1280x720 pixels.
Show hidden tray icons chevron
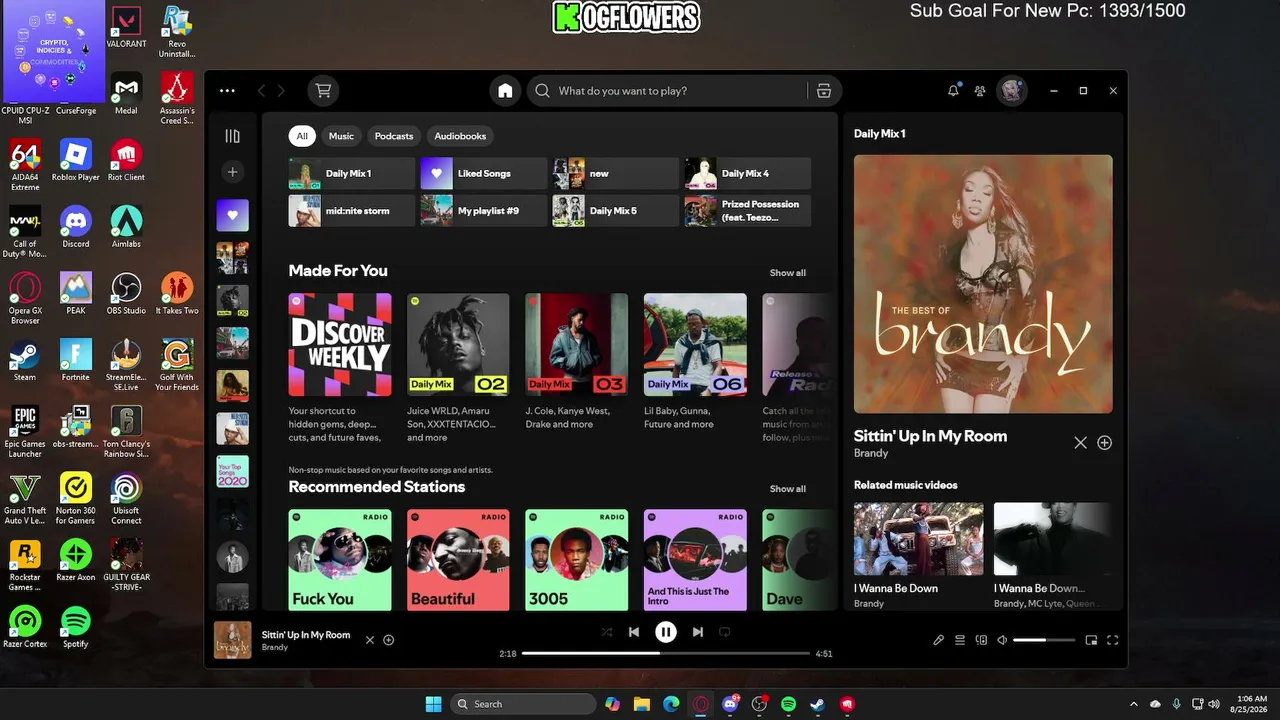tap(1133, 704)
